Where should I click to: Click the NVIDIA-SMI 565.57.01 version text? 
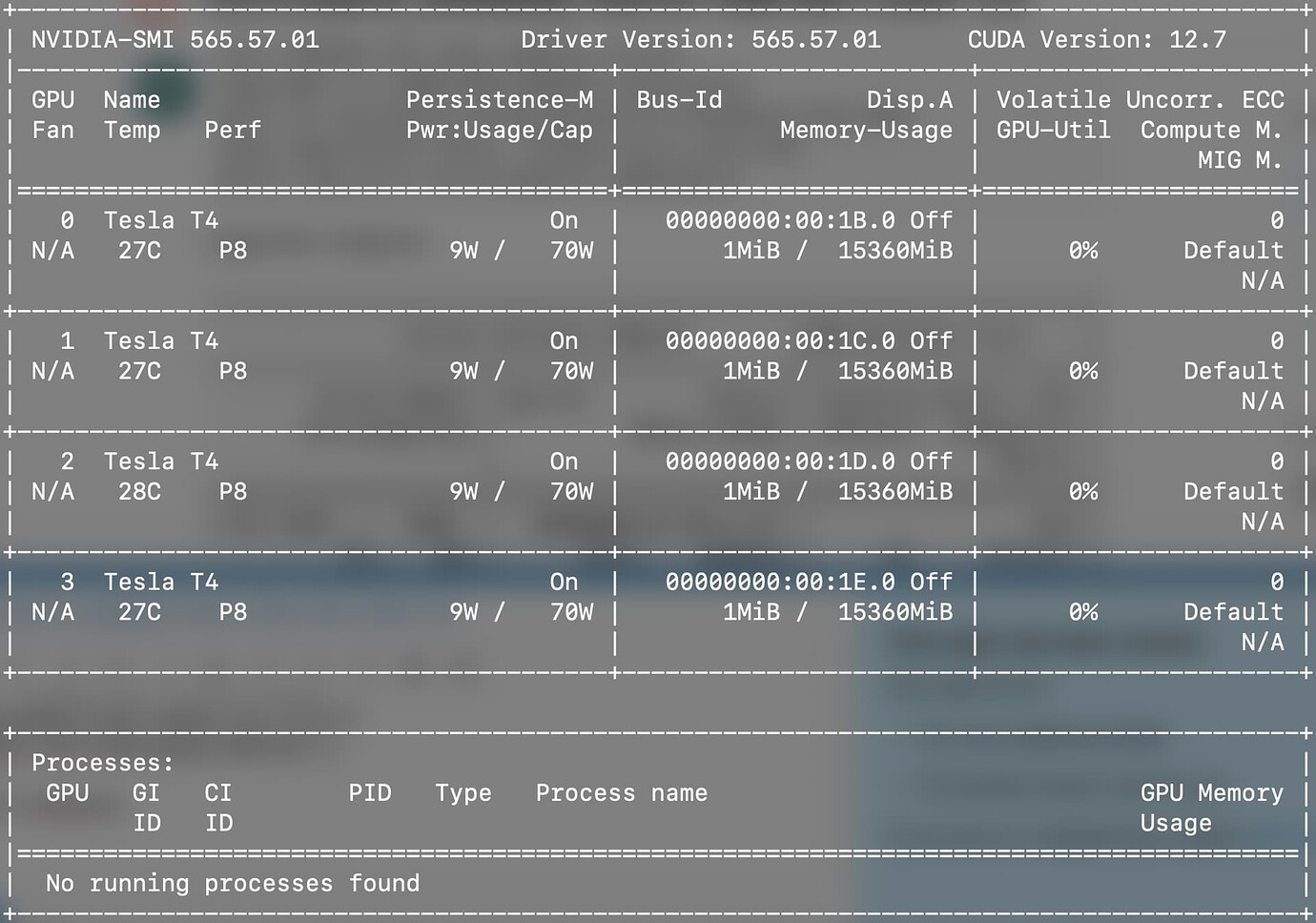click(175, 40)
